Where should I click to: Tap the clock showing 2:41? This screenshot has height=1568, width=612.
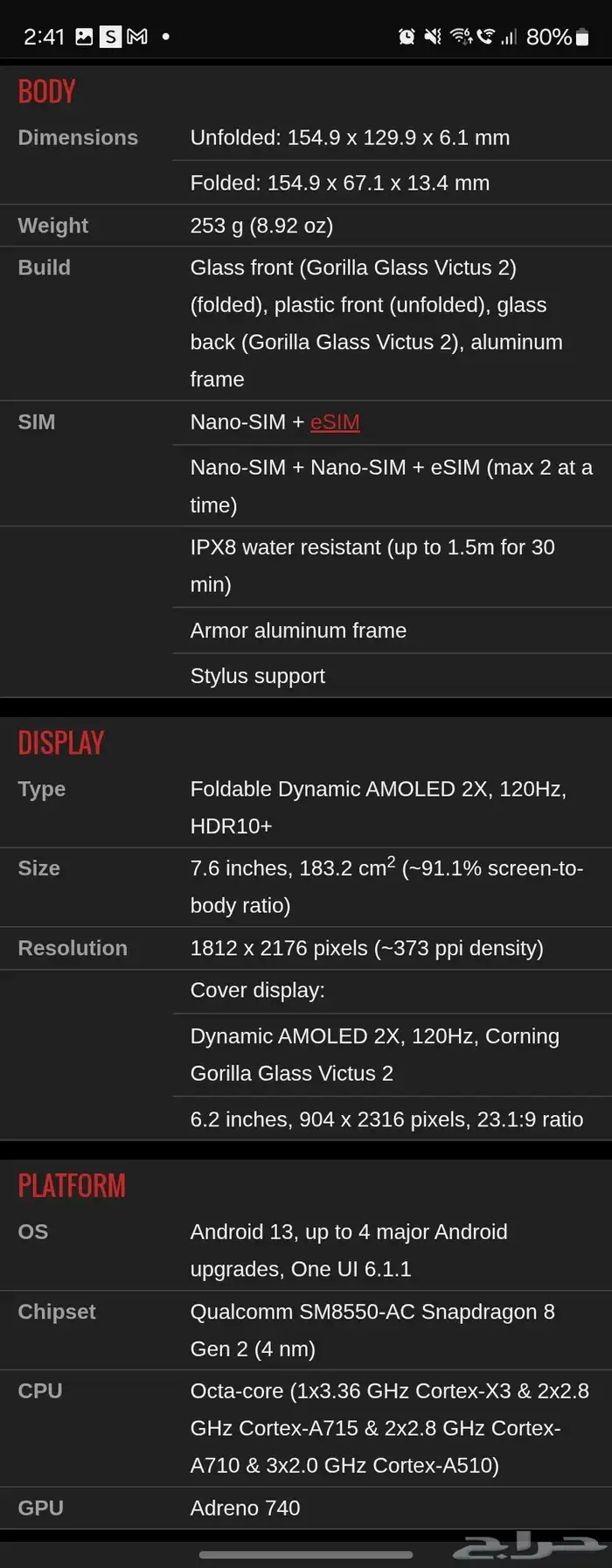tap(44, 37)
